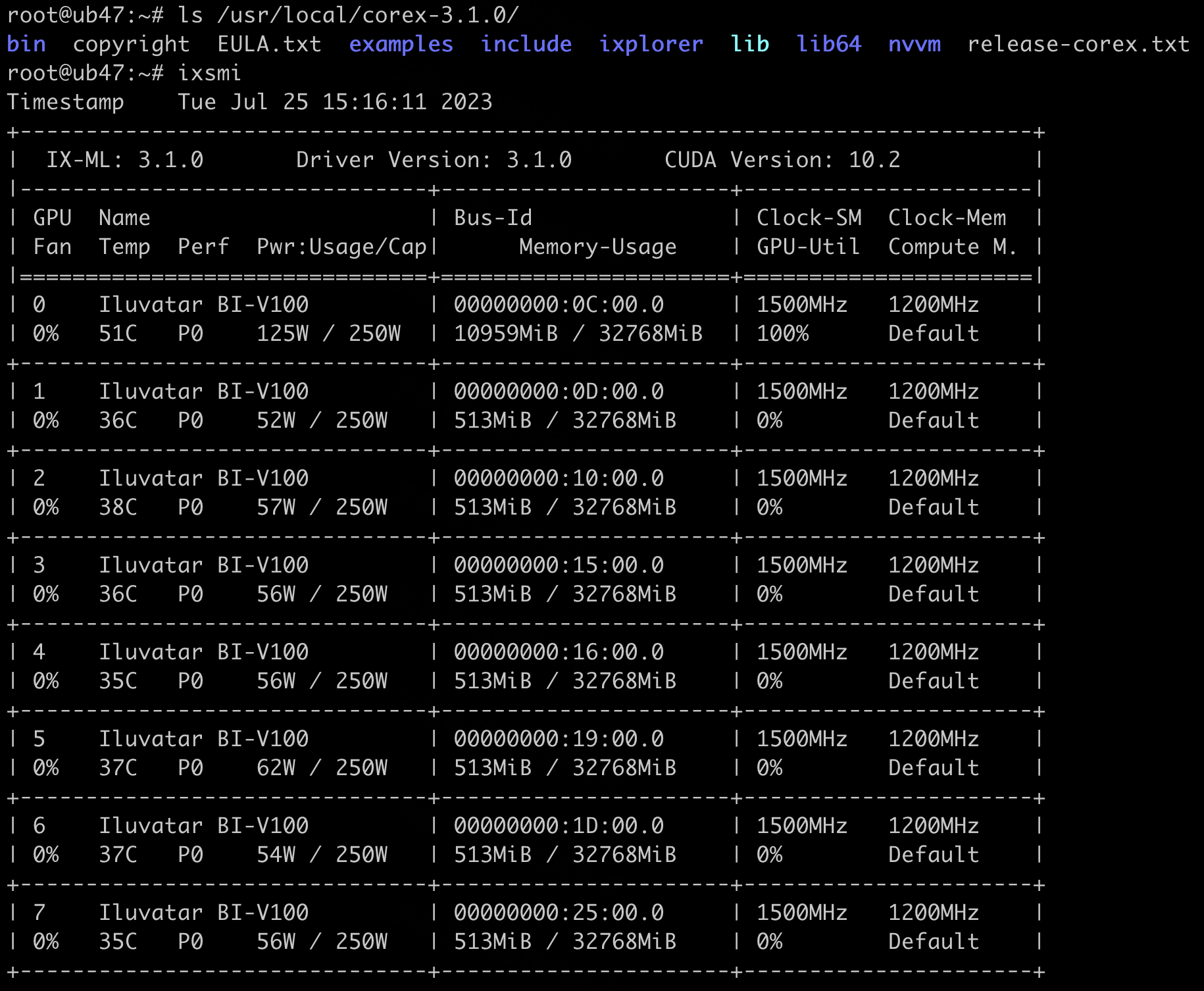Click the 'bin' directory name
Image resolution: width=1204 pixels, height=991 pixels.
26,44
